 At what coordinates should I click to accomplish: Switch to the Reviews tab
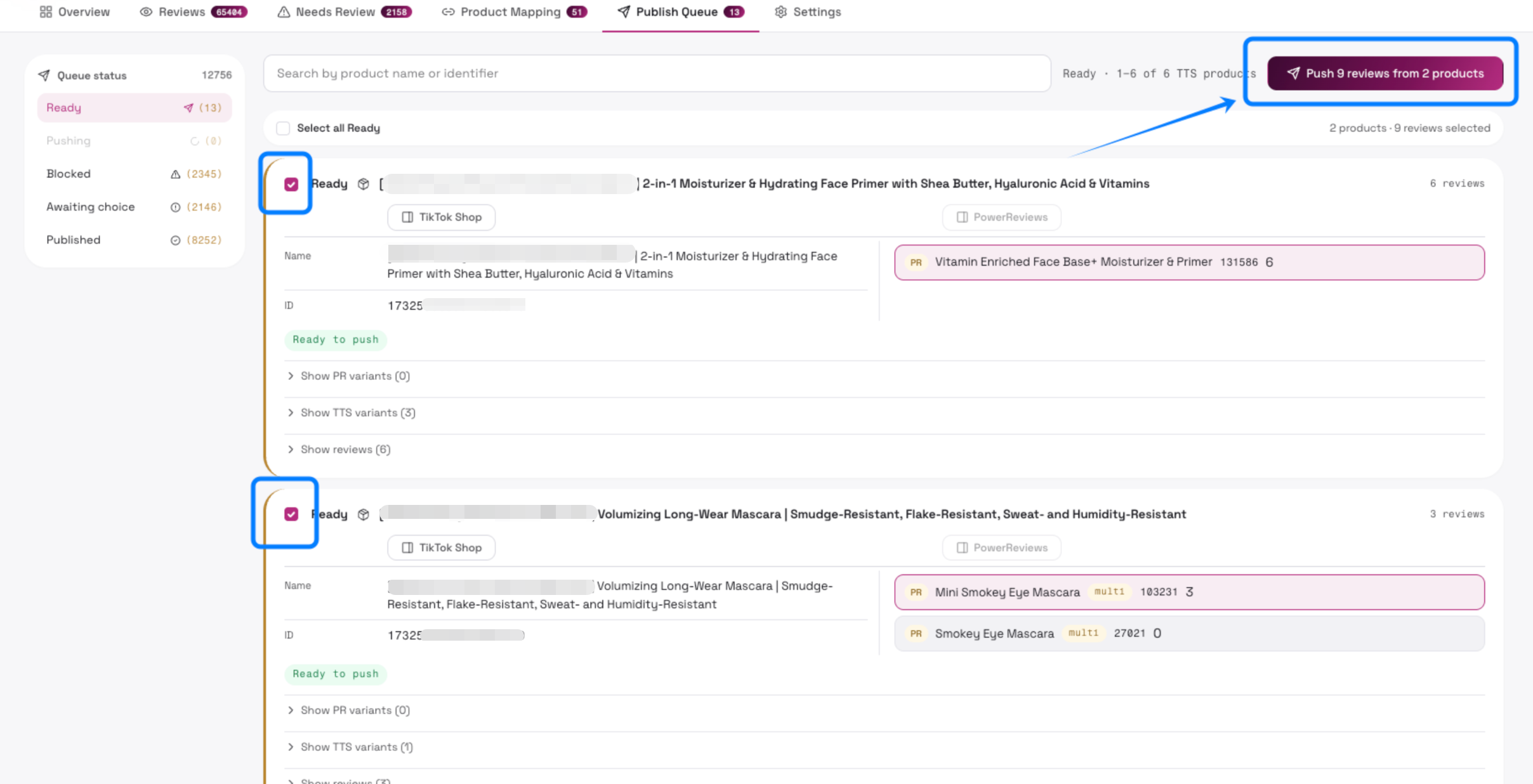click(x=194, y=12)
